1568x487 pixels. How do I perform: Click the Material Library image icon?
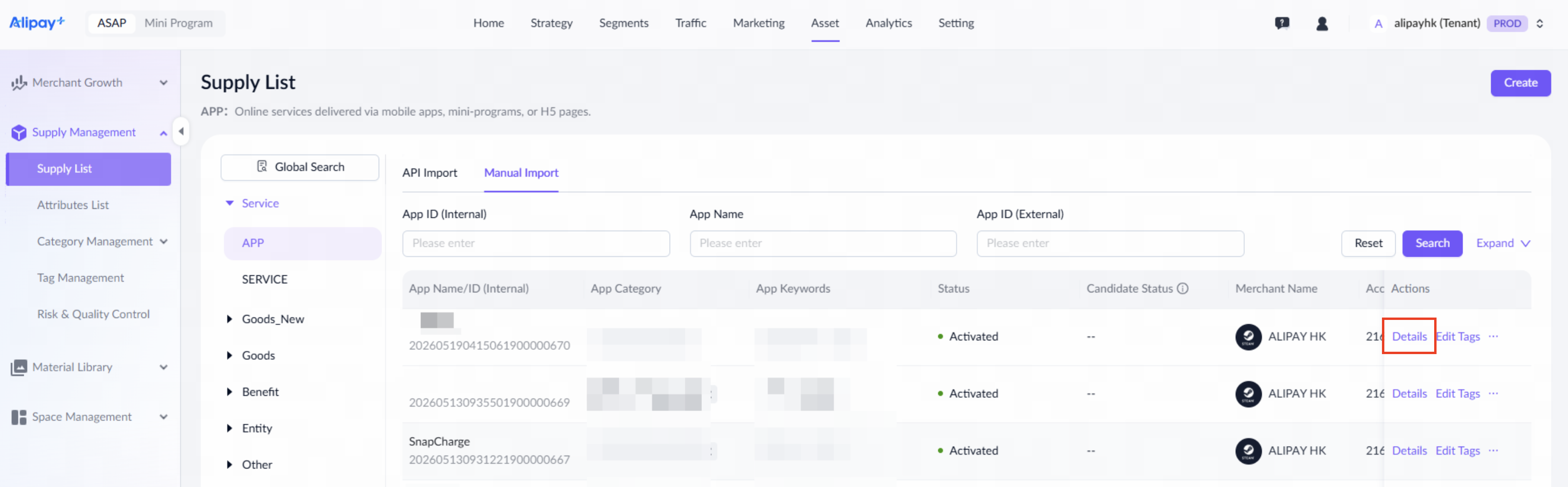tap(18, 367)
